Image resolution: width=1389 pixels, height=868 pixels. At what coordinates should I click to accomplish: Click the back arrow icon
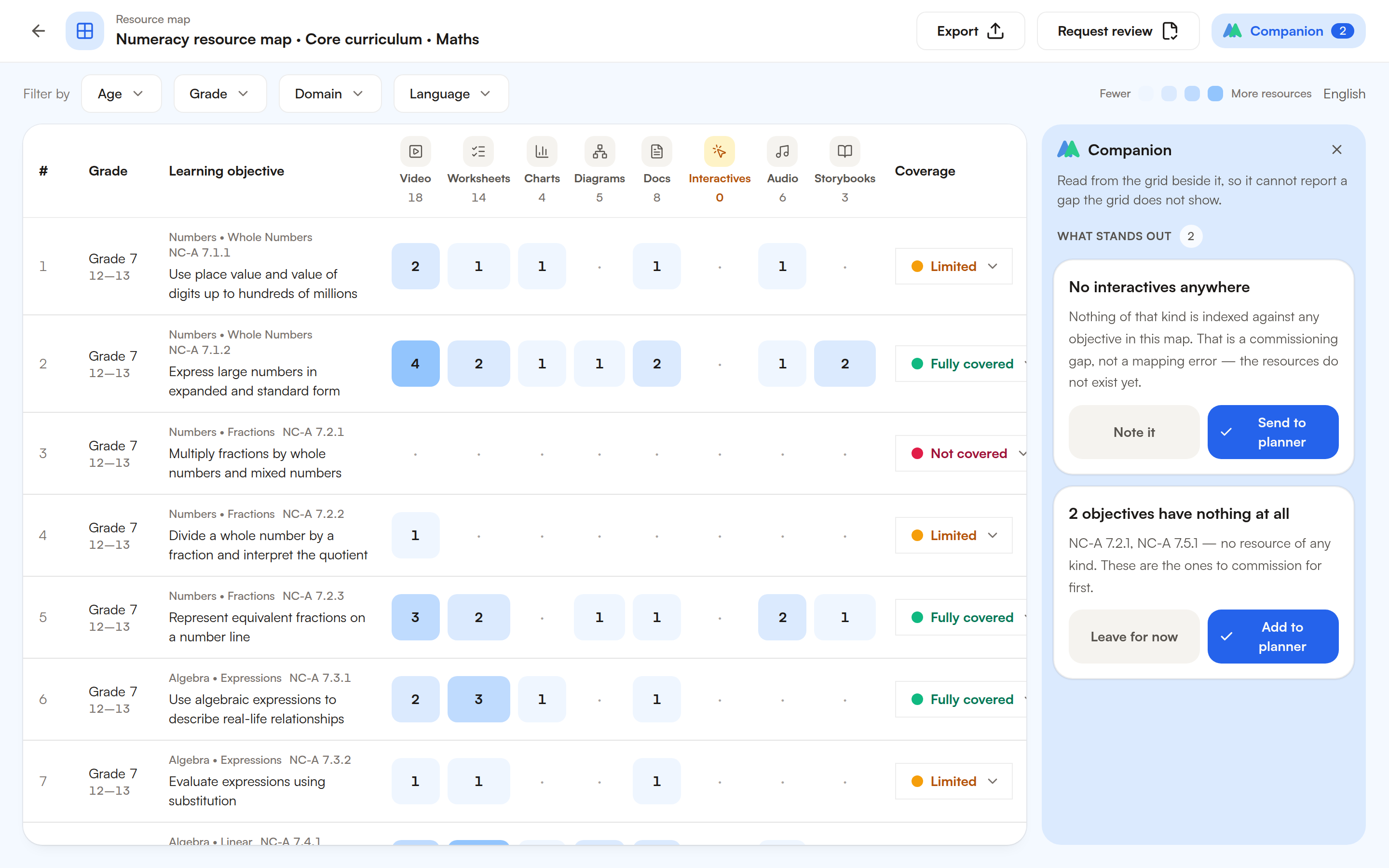point(39,31)
